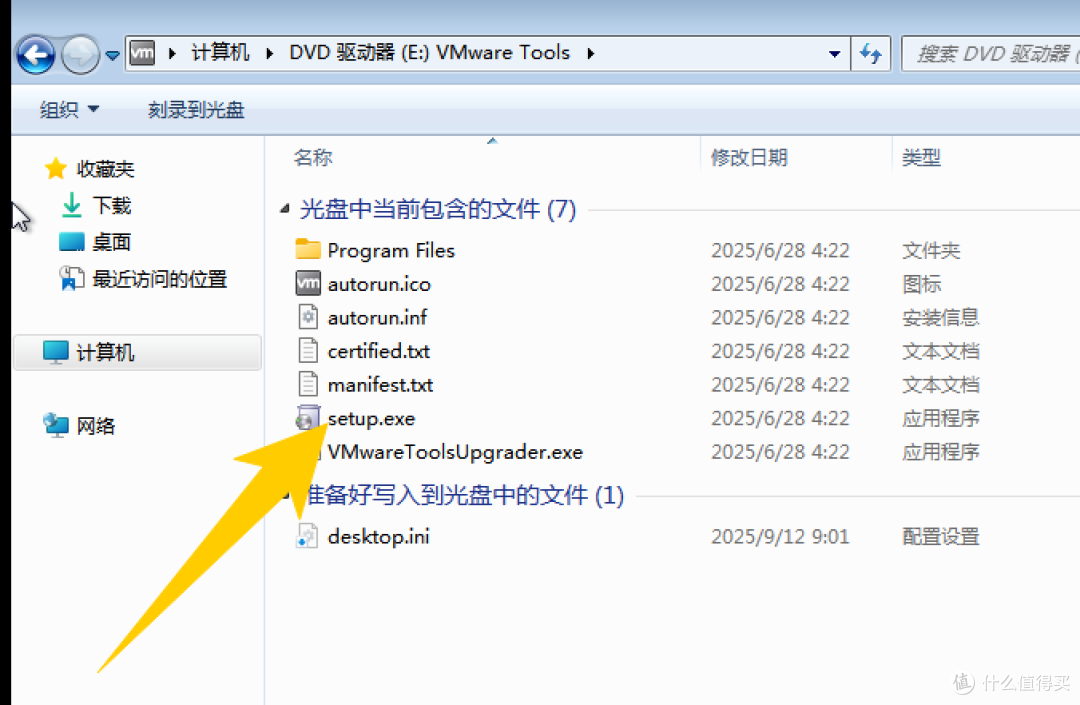
Task: Select the certified.txt document icon
Action: click(x=308, y=350)
